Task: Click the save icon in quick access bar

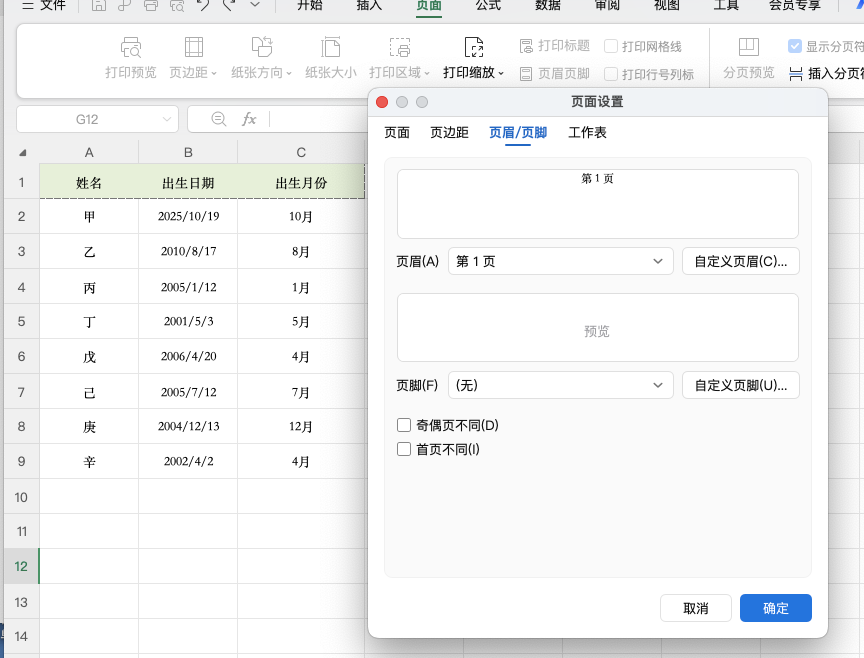Action: click(99, 6)
